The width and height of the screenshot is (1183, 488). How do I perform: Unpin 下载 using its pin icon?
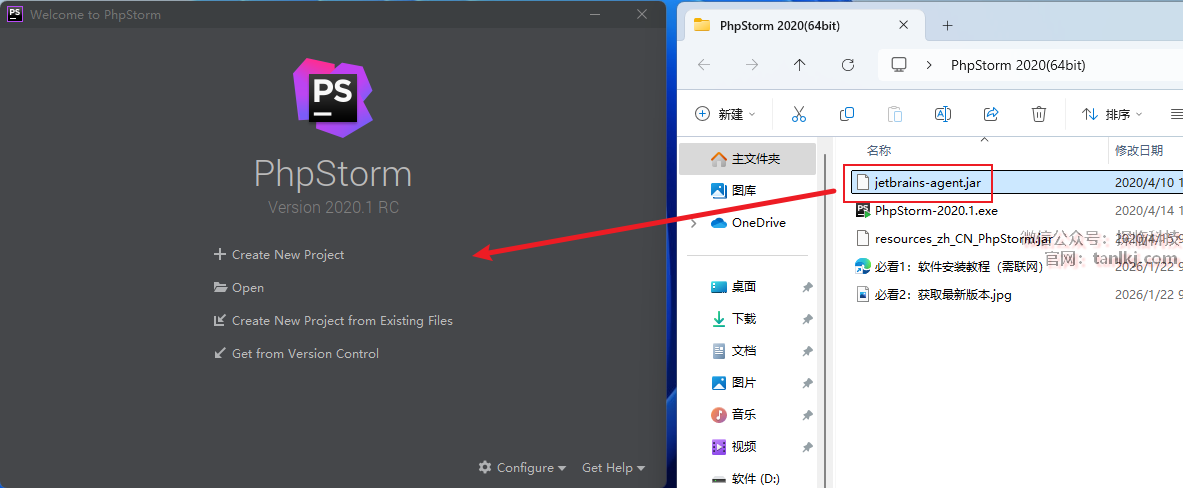(x=807, y=320)
